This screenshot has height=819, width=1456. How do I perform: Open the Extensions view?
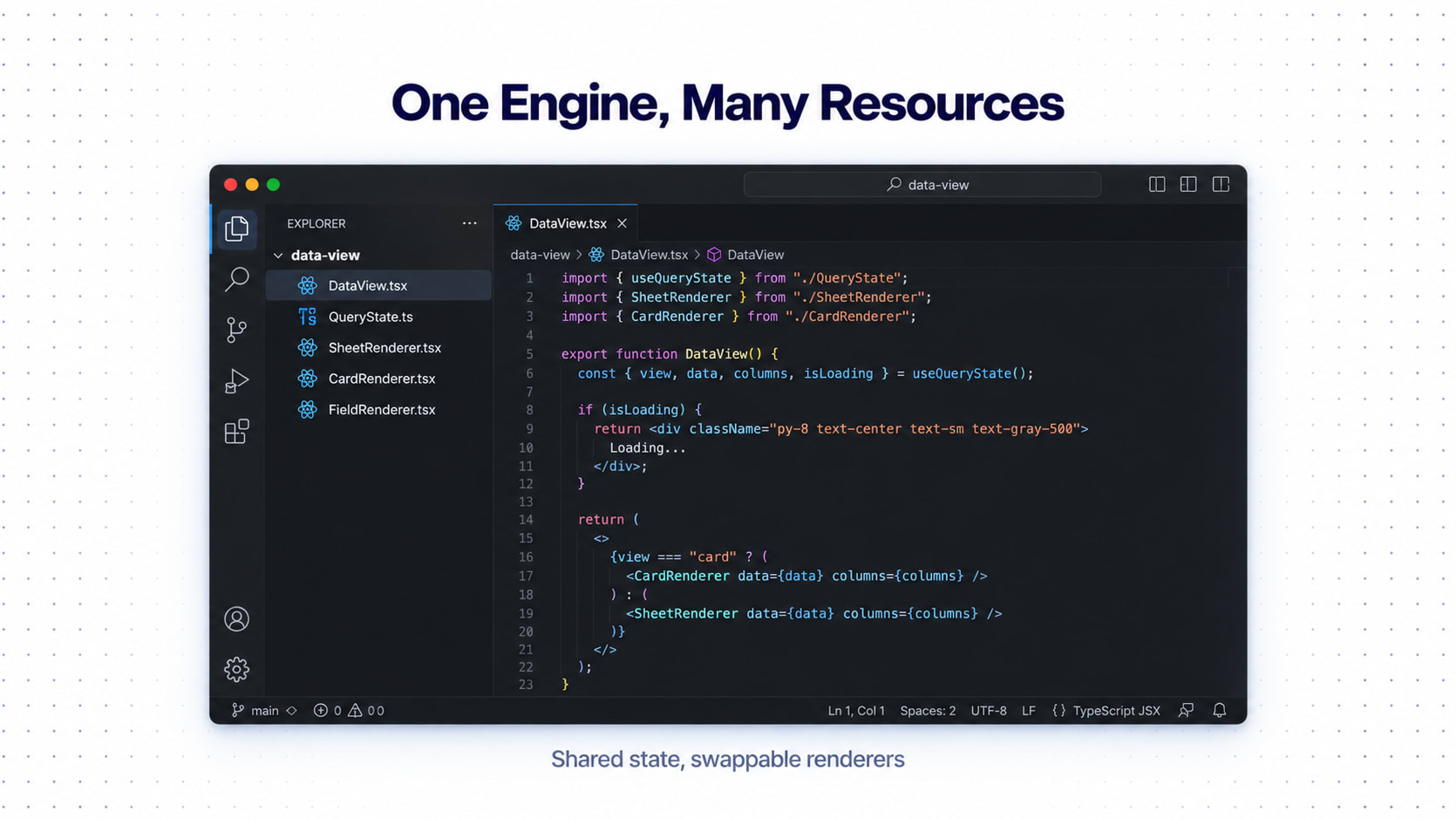pos(236,431)
